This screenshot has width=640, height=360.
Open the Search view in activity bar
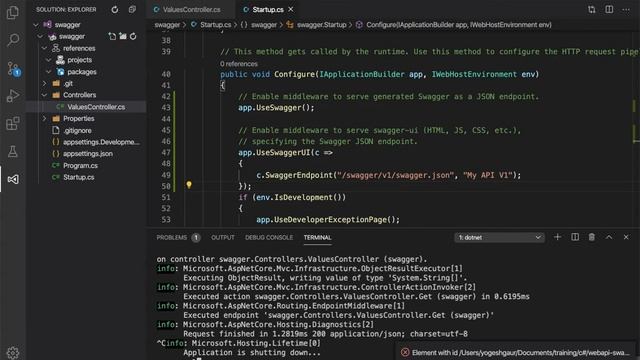point(13,40)
